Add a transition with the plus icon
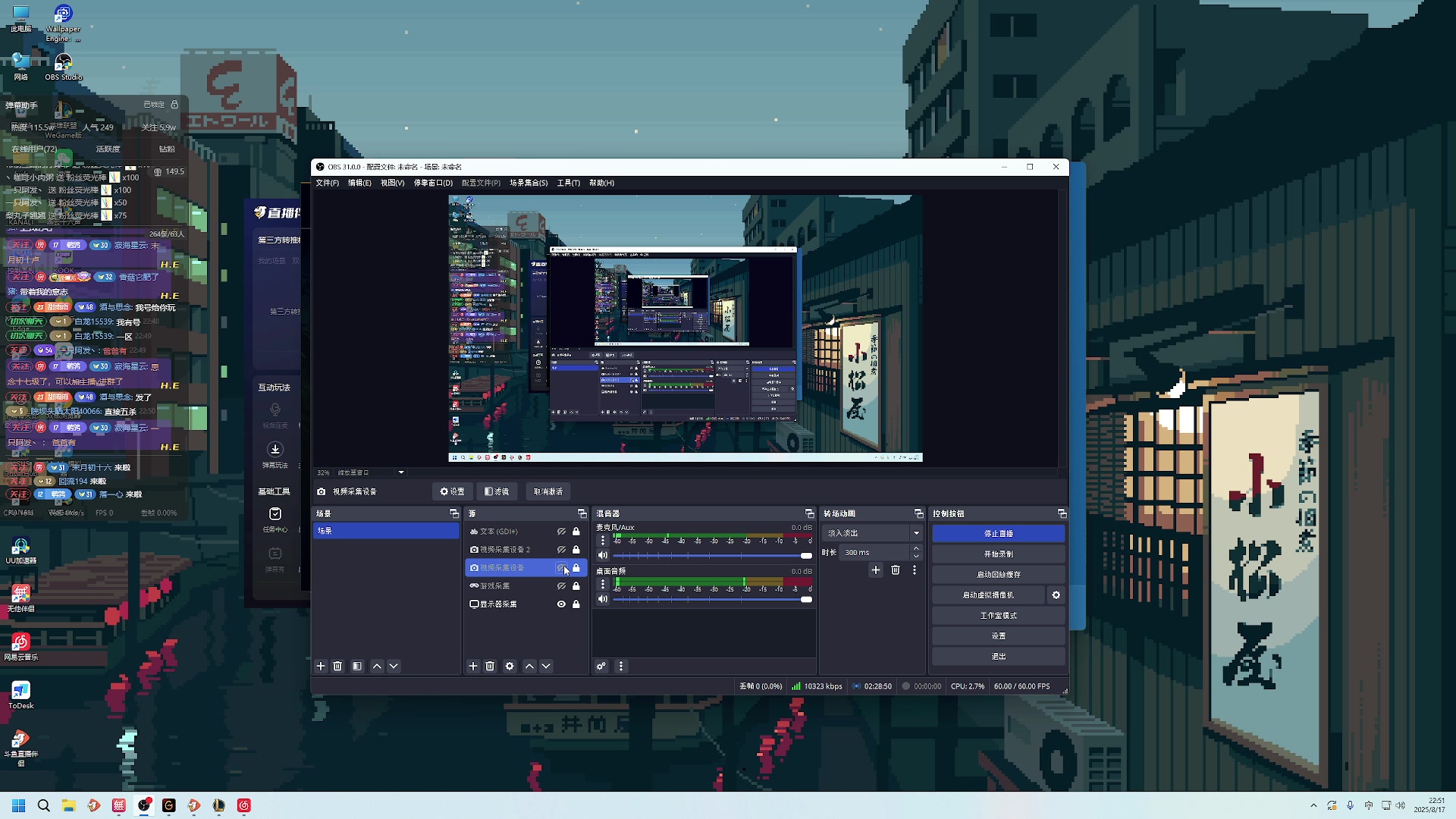 click(x=876, y=570)
